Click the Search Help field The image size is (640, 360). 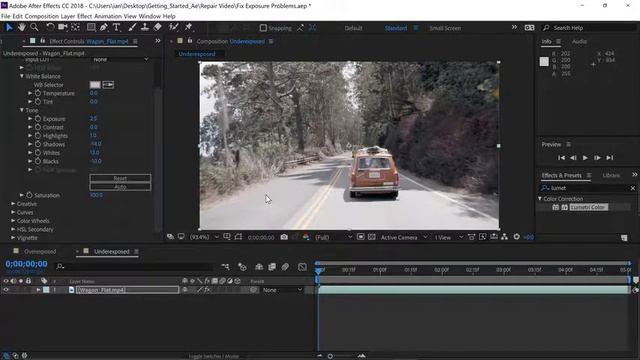click(589, 28)
